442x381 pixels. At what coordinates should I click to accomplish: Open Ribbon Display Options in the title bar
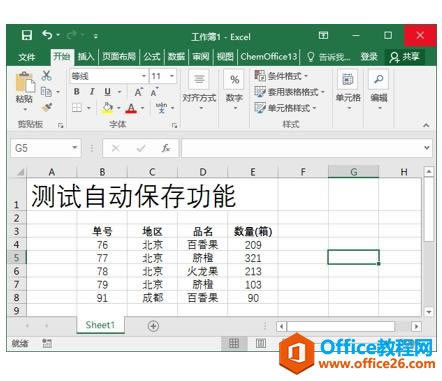[x=323, y=35]
